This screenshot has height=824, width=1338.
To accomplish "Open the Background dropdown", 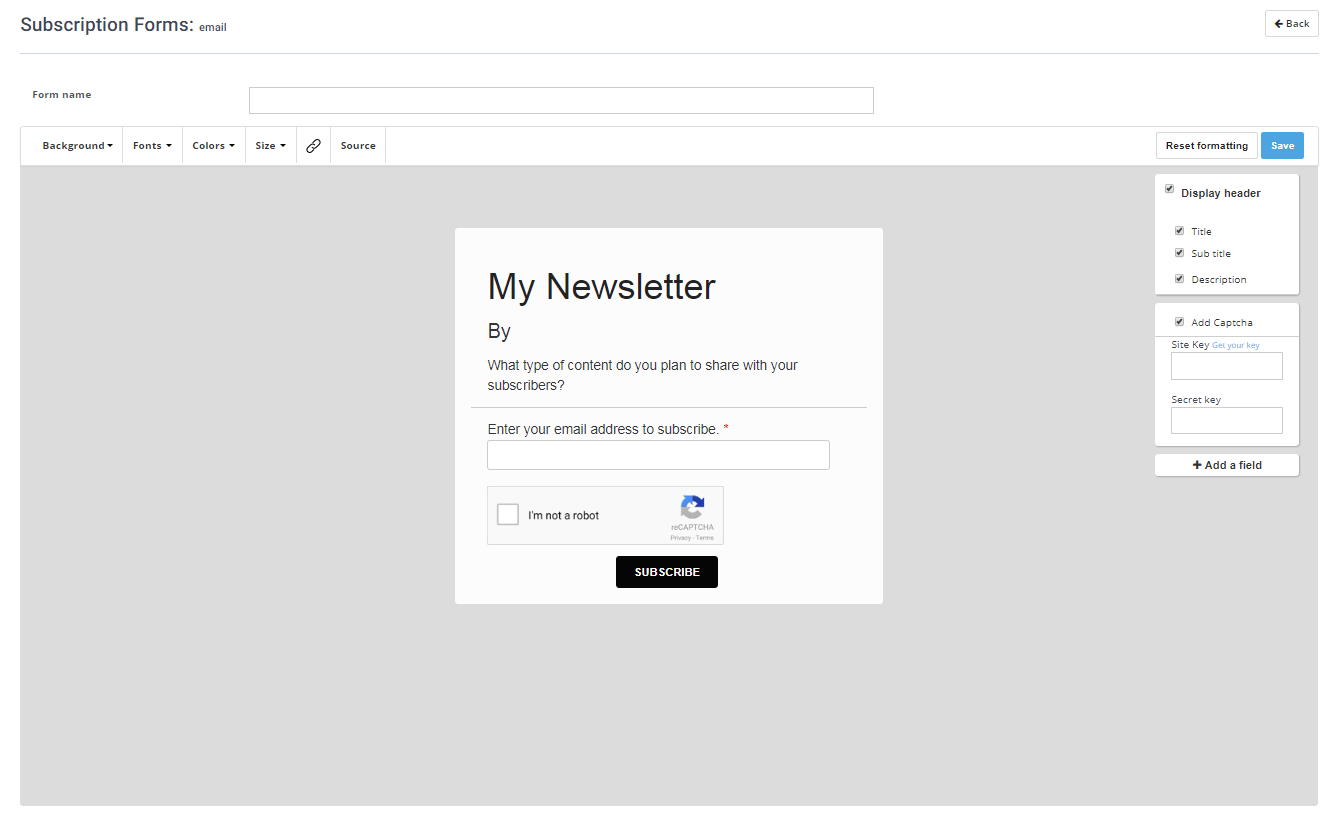I will (77, 146).
